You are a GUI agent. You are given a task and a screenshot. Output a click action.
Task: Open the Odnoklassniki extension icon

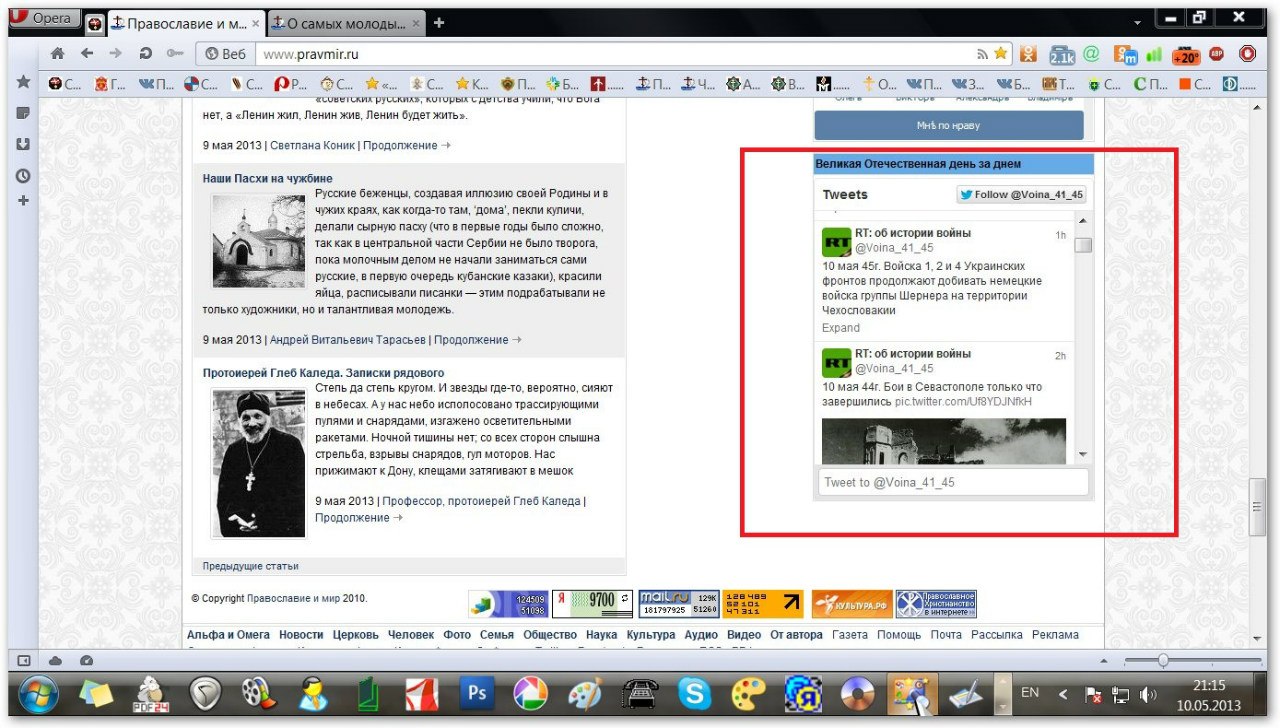(1029, 54)
